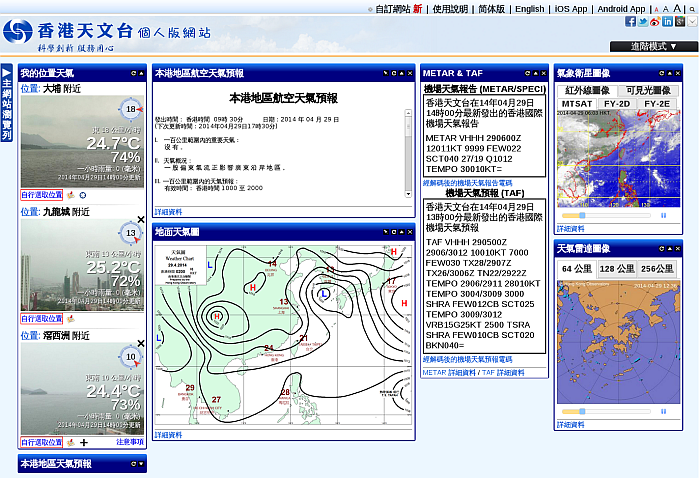This screenshot has height=478, width=700.
Task: Click the surface weather chart image
Action: (283, 334)
